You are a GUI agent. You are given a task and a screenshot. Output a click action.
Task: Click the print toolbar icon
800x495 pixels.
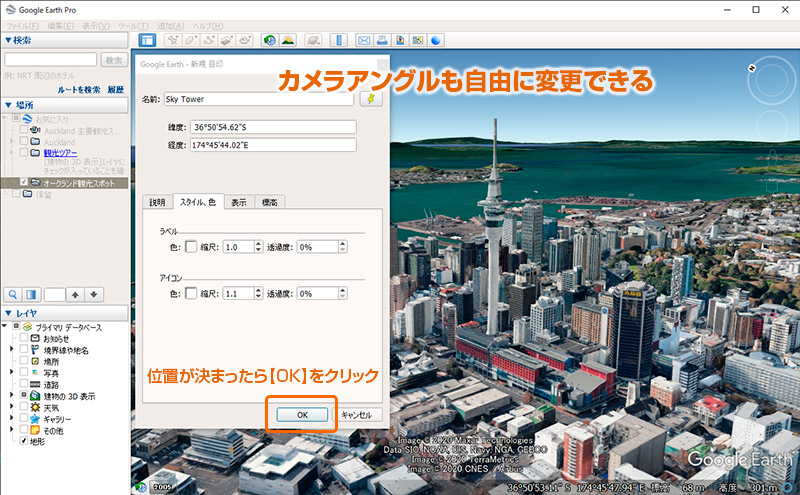coord(382,40)
